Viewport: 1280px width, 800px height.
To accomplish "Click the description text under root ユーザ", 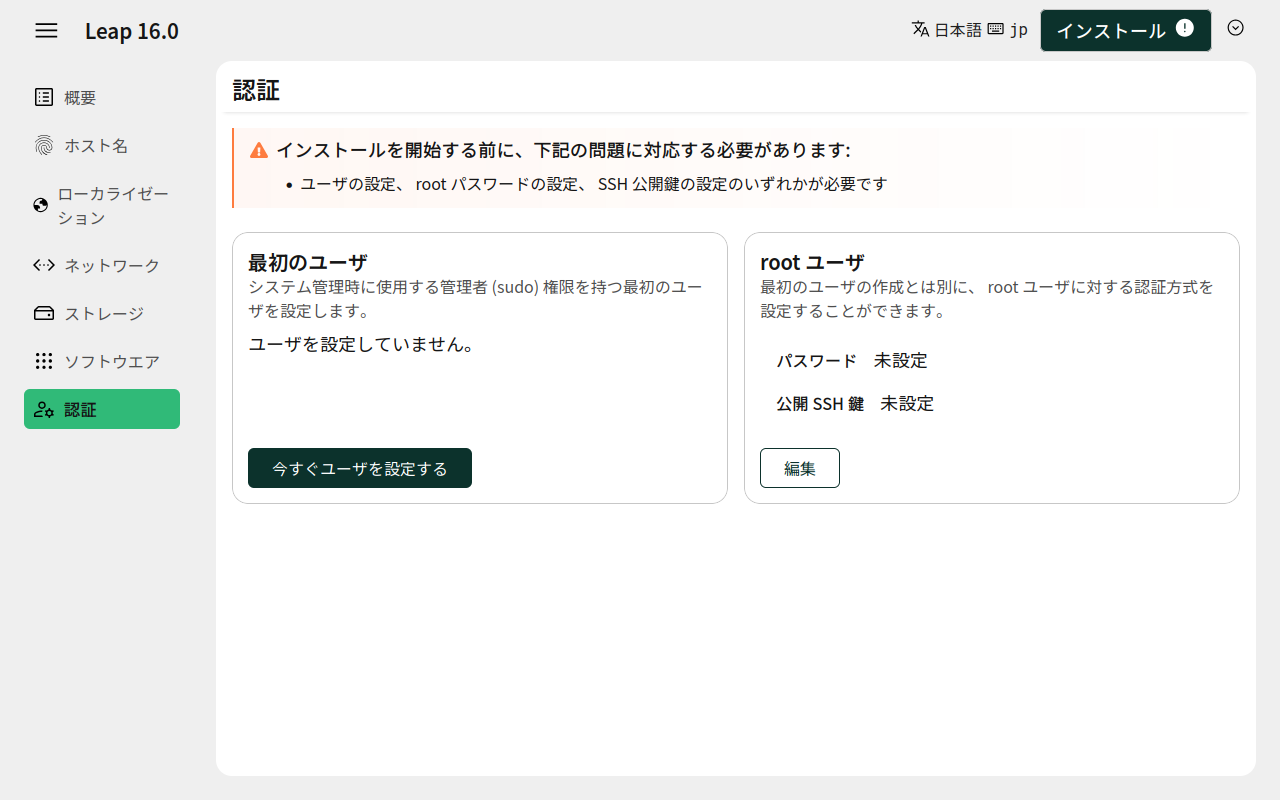I will click(987, 299).
